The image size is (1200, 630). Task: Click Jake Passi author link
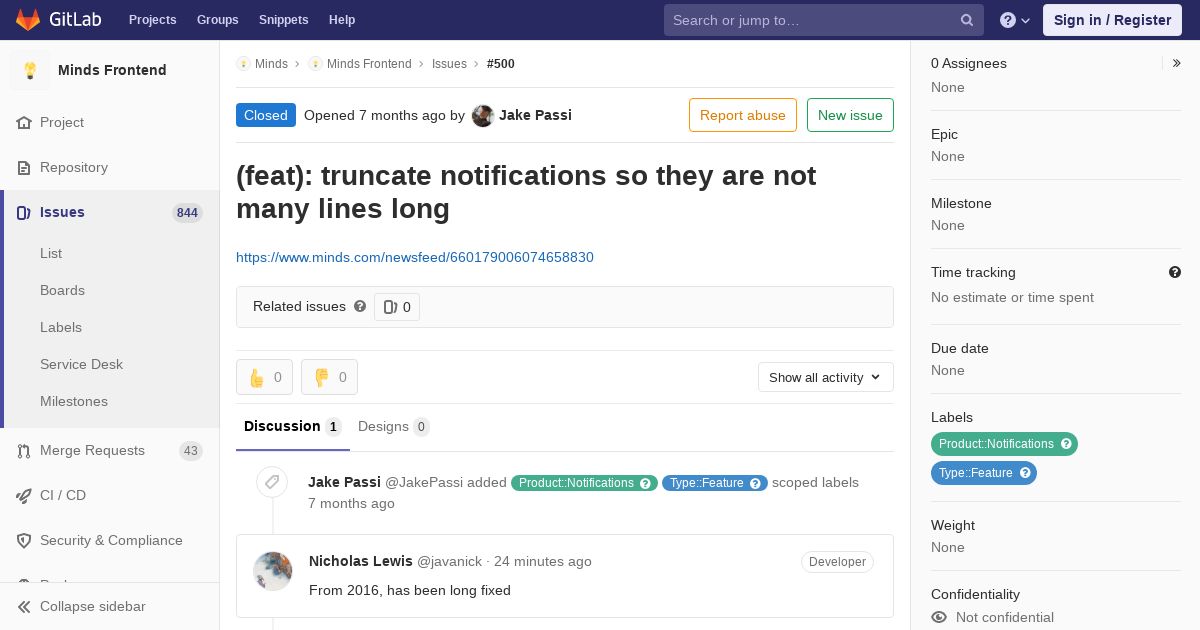[x=535, y=115]
